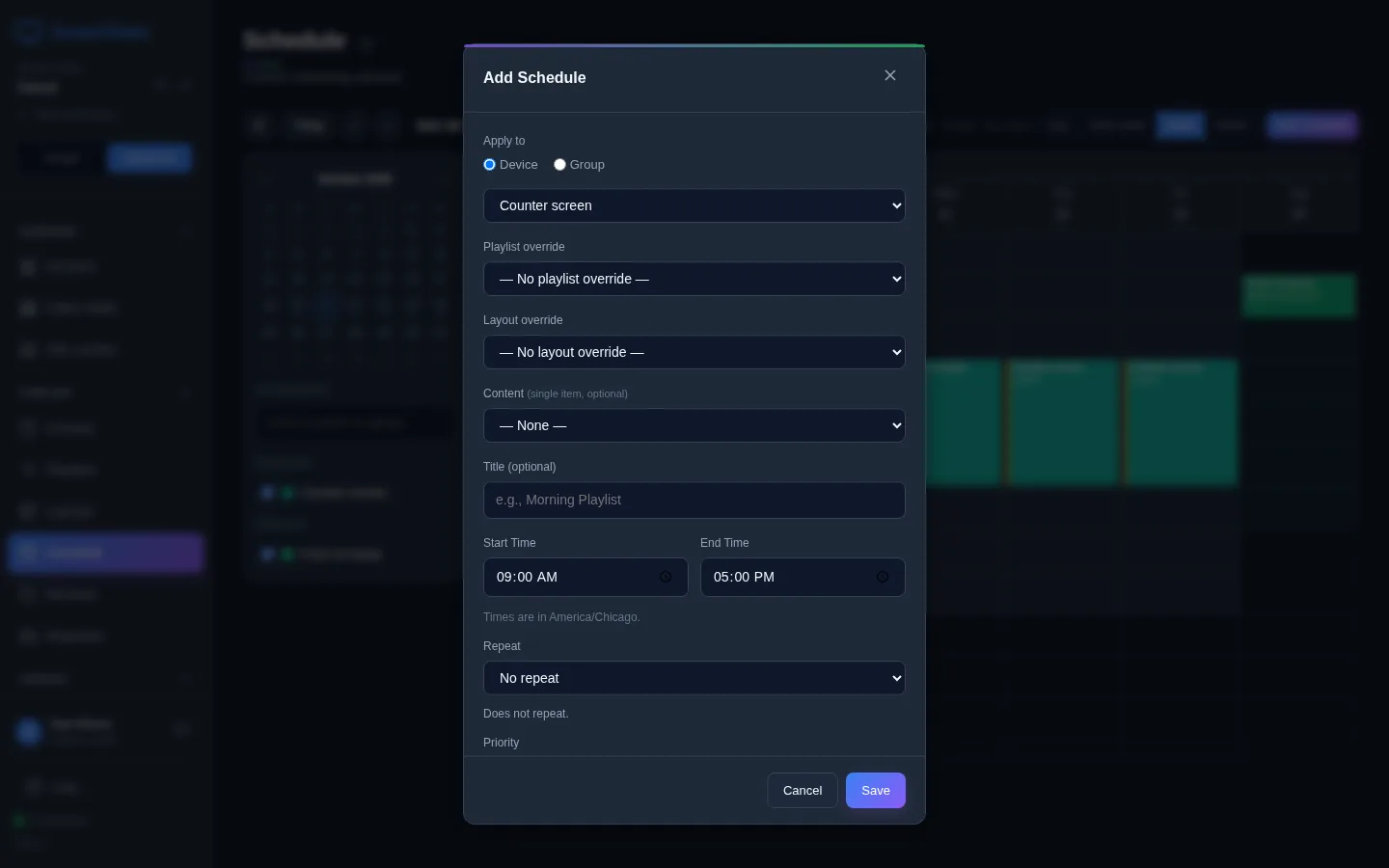Open the End Time clock picker icon

click(x=883, y=577)
